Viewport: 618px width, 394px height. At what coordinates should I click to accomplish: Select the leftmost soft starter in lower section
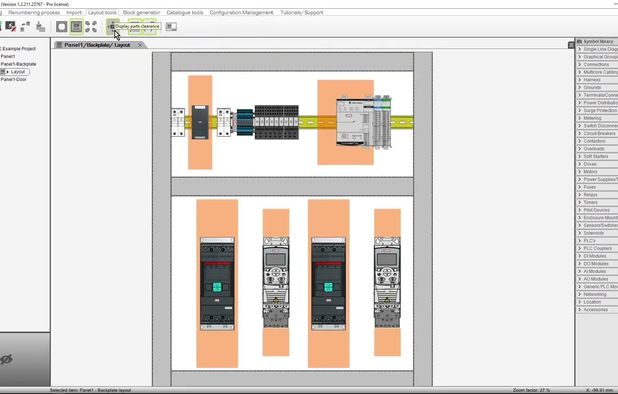pos(217,284)
